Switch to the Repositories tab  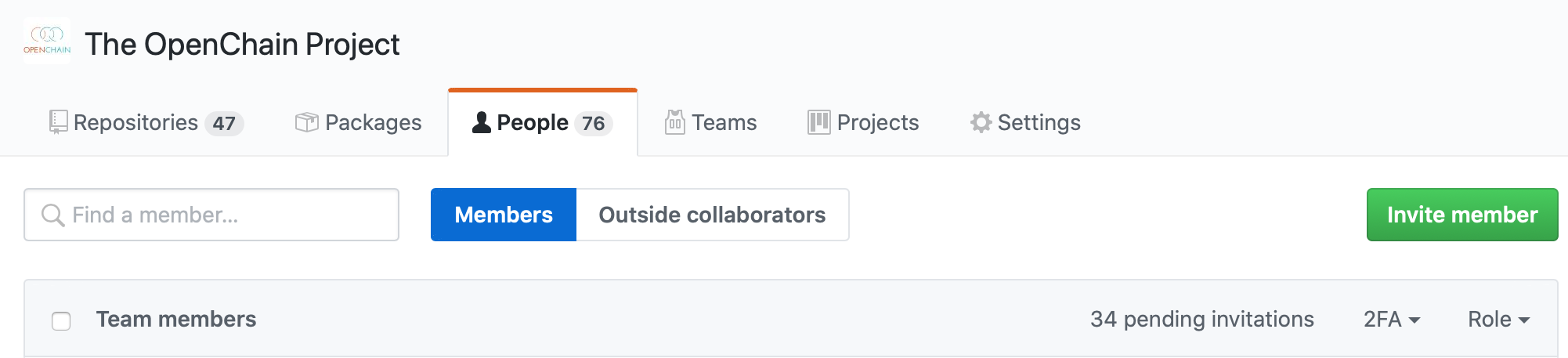click(146, 122)
